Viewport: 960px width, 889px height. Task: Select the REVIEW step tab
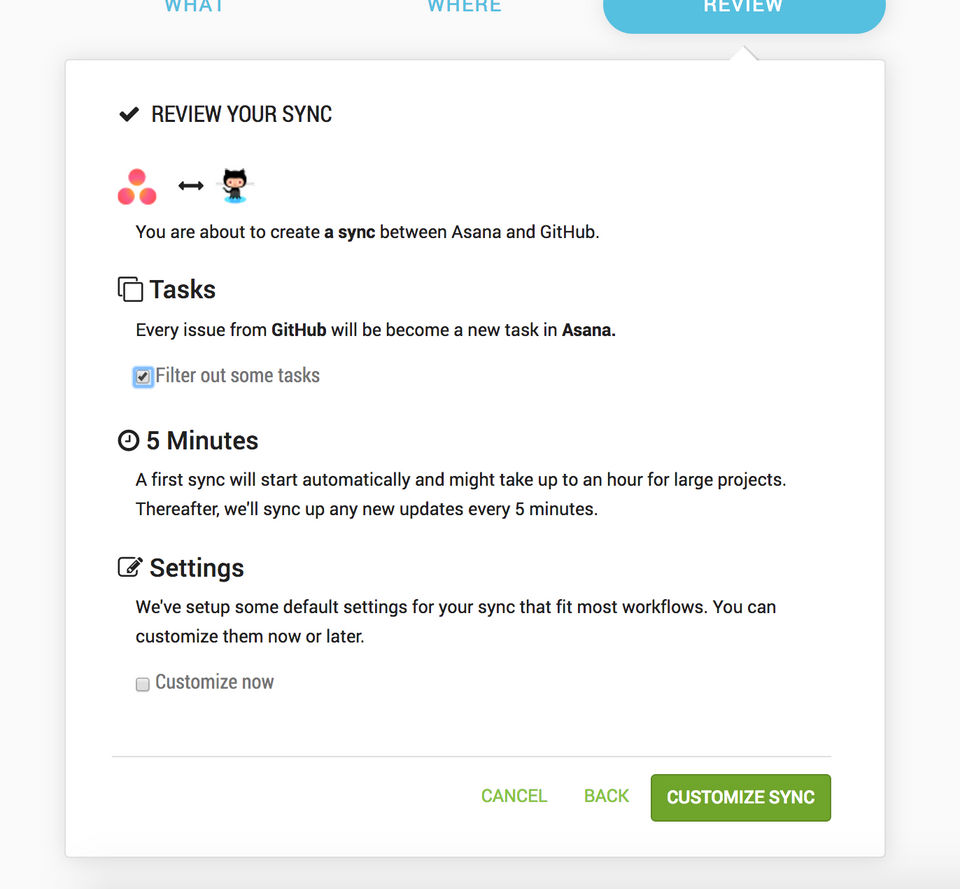743,10
